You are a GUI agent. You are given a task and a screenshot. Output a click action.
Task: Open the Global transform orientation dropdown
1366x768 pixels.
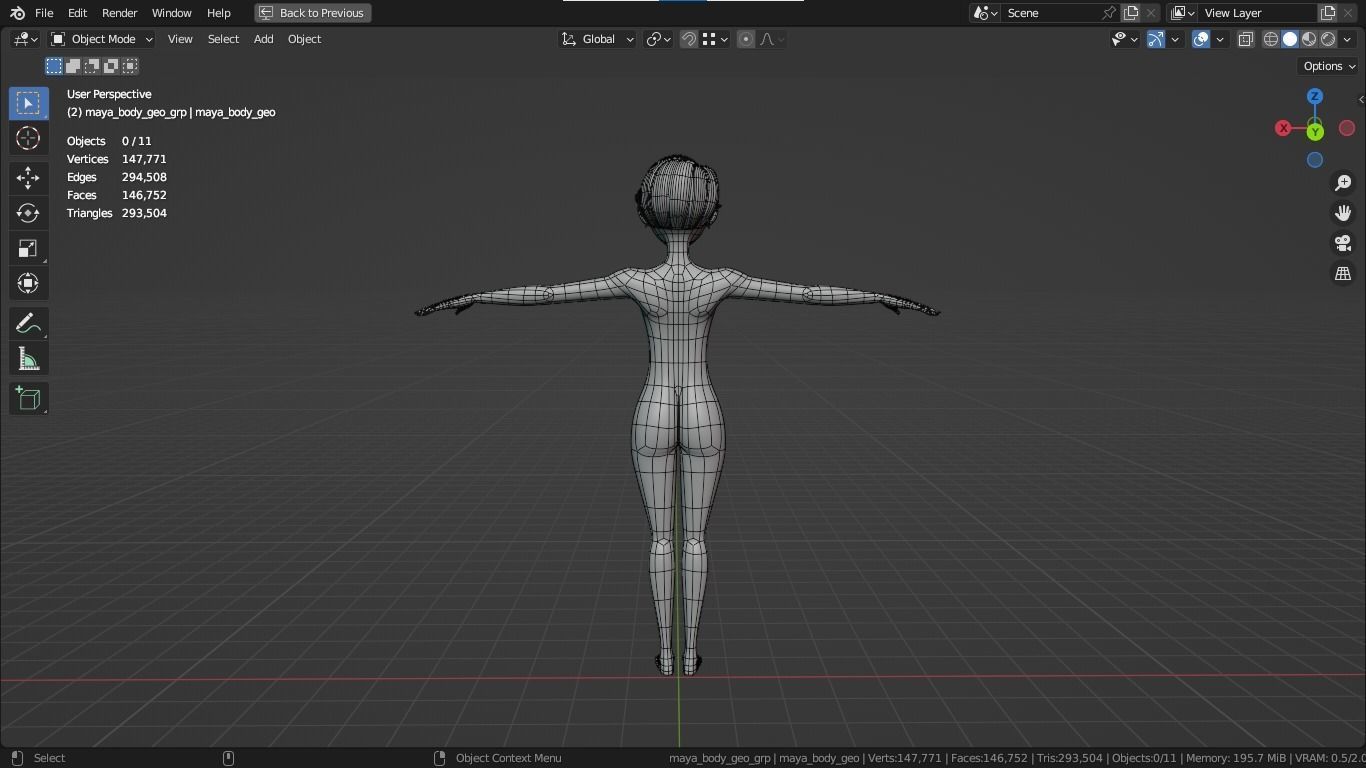tap(597, 39)
